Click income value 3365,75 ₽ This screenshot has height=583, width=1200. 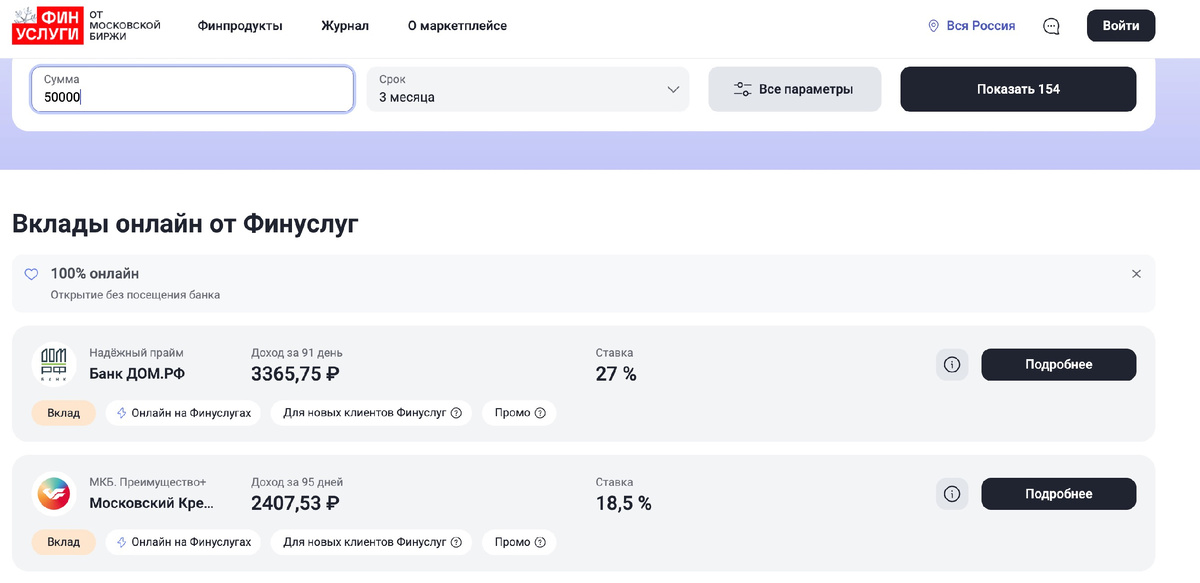(295, 375)
